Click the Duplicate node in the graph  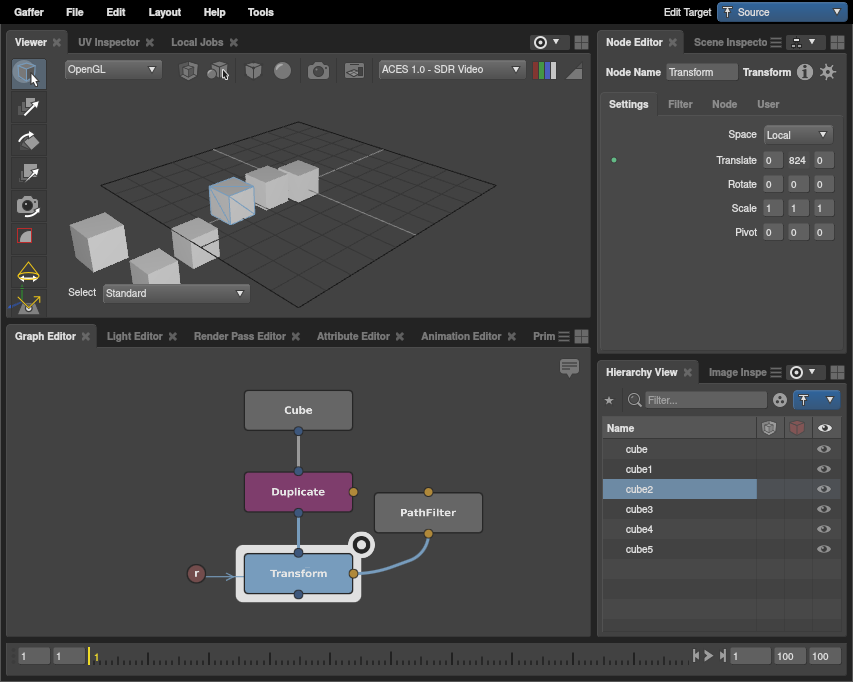click(x=298, y=492)
